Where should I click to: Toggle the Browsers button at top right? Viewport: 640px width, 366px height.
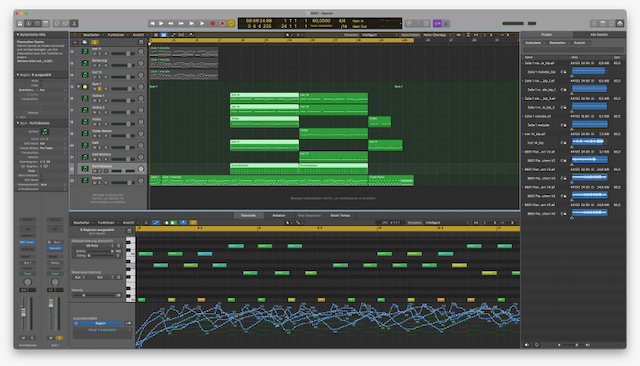click(620, 24)
